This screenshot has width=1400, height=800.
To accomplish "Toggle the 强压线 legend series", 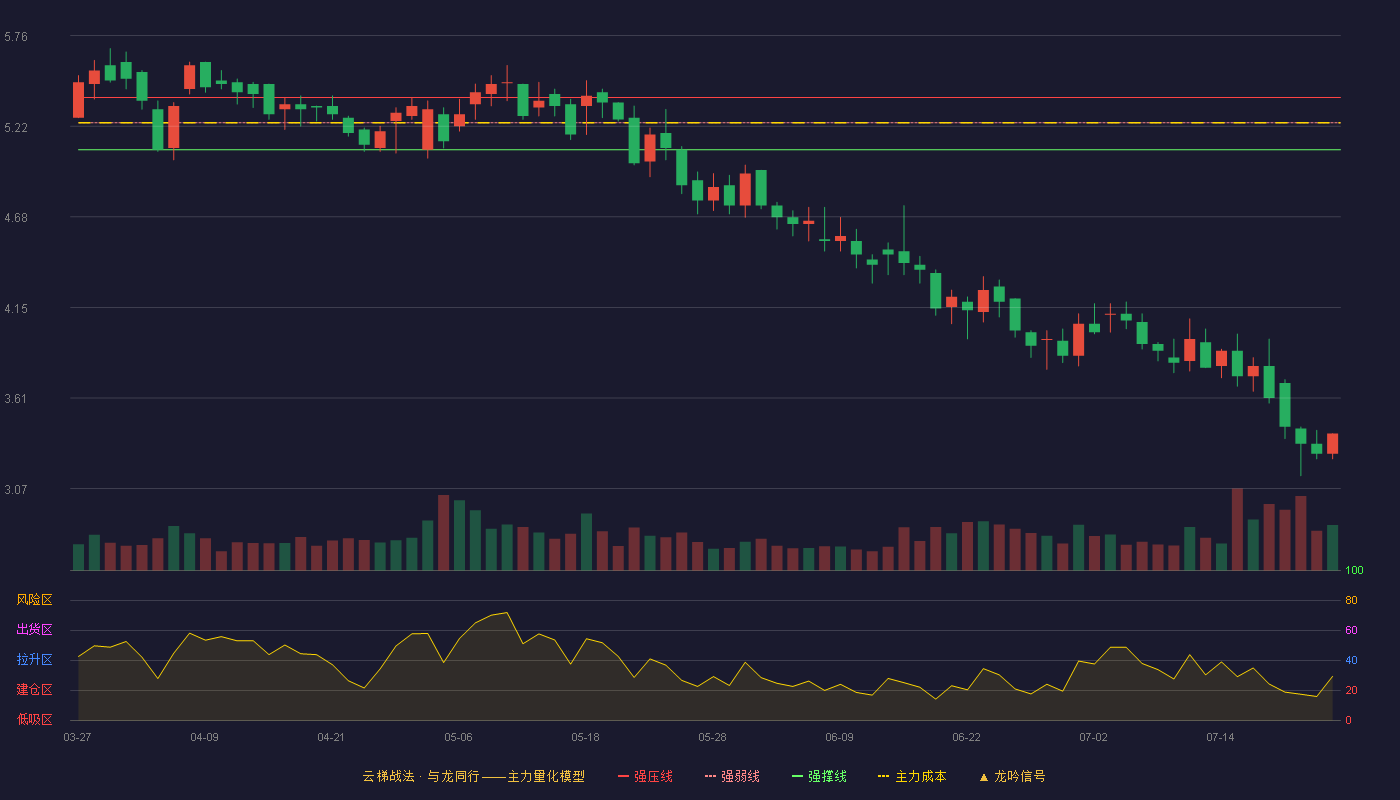I will 645,776.
